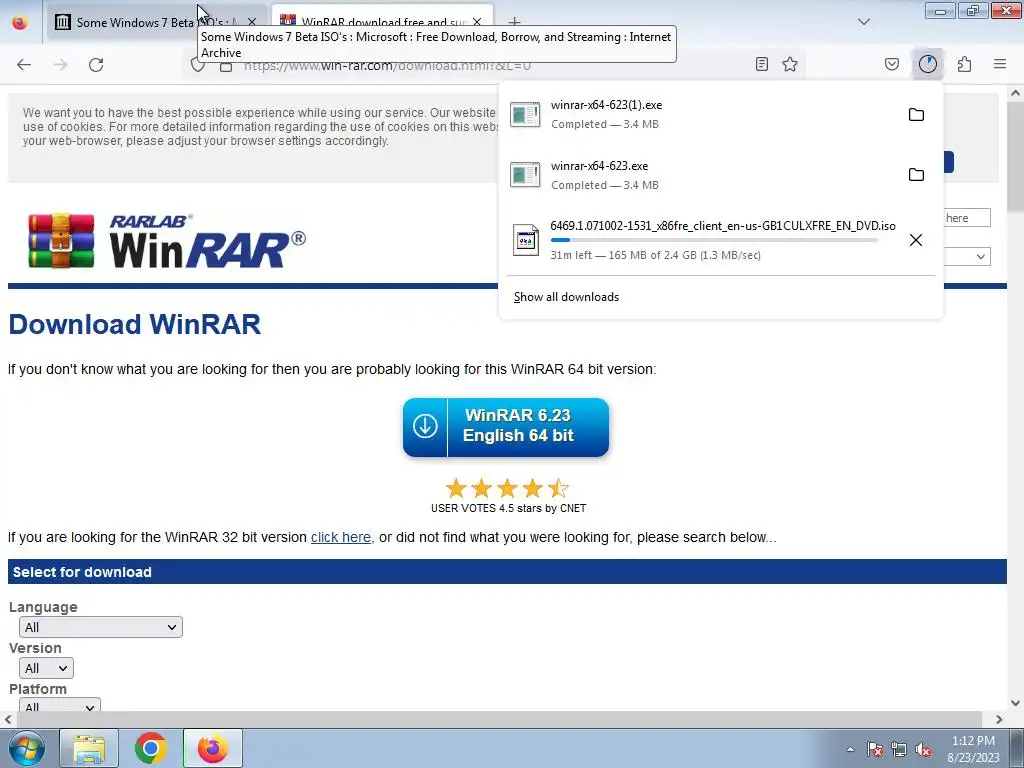Viewport: 1024px width, 768px height.
Task: Click the ISO download progress bar
Action: [x=714, y=240]
